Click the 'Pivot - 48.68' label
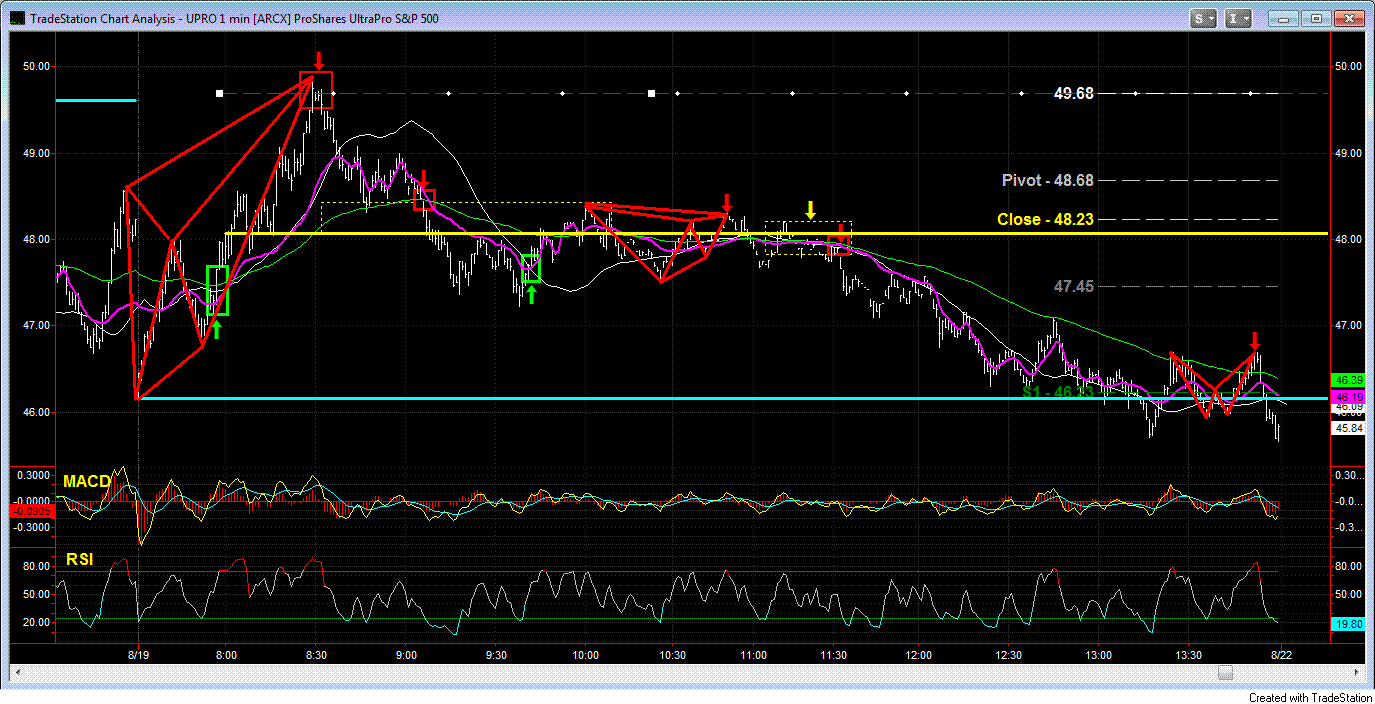Screen dimensions: 1375x704 1048,181
